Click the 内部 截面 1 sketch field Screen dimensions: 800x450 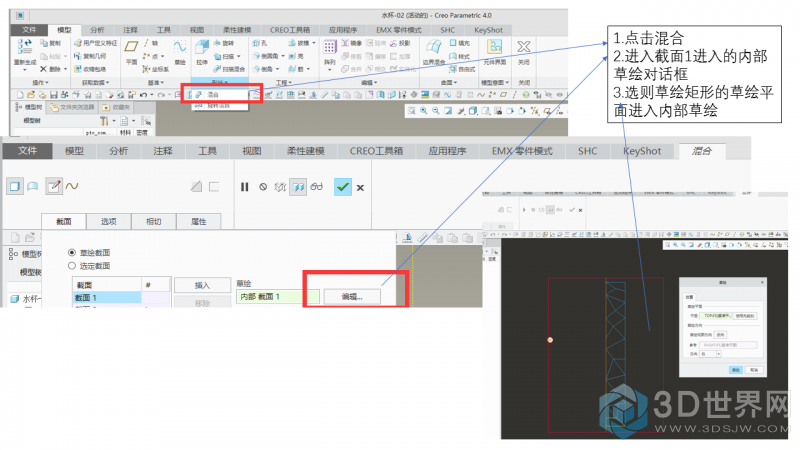[x=278, y=296]
